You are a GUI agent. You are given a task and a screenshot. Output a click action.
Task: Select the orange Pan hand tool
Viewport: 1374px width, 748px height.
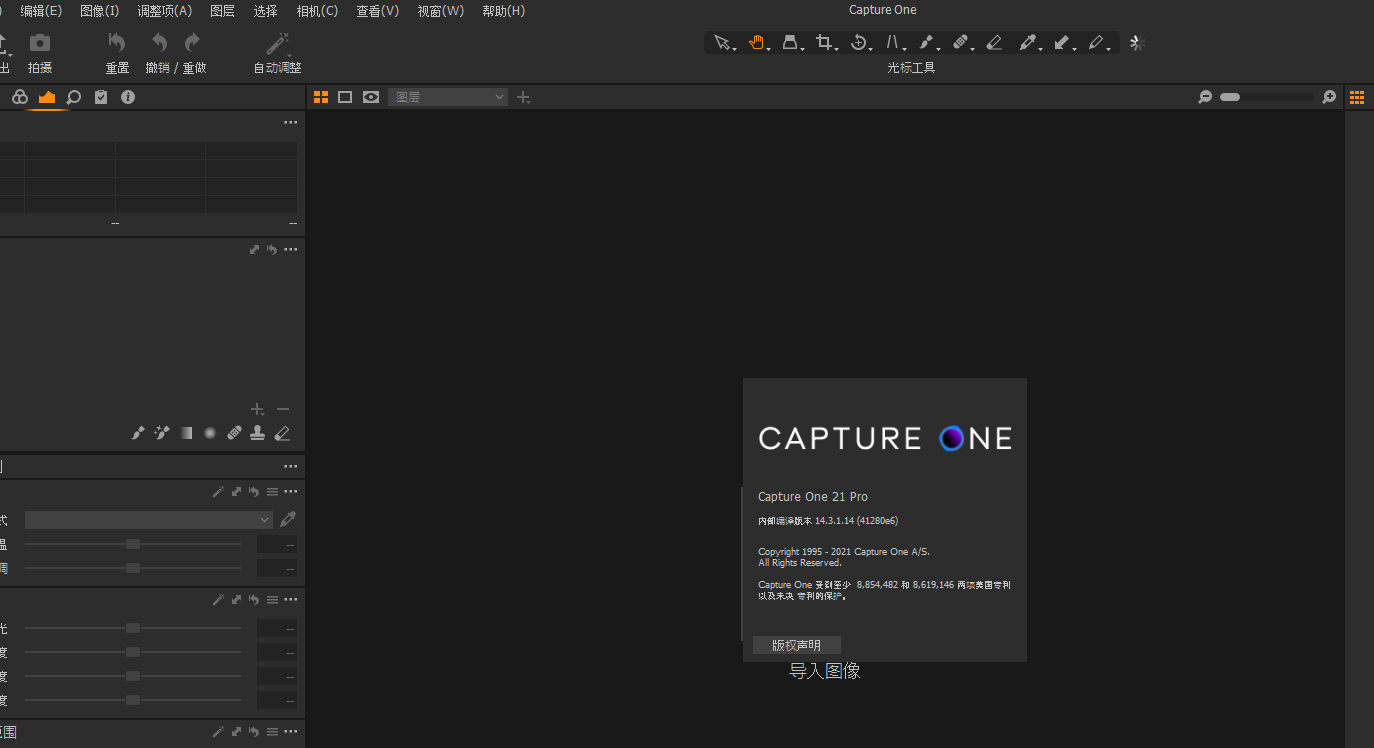(757, 42)
